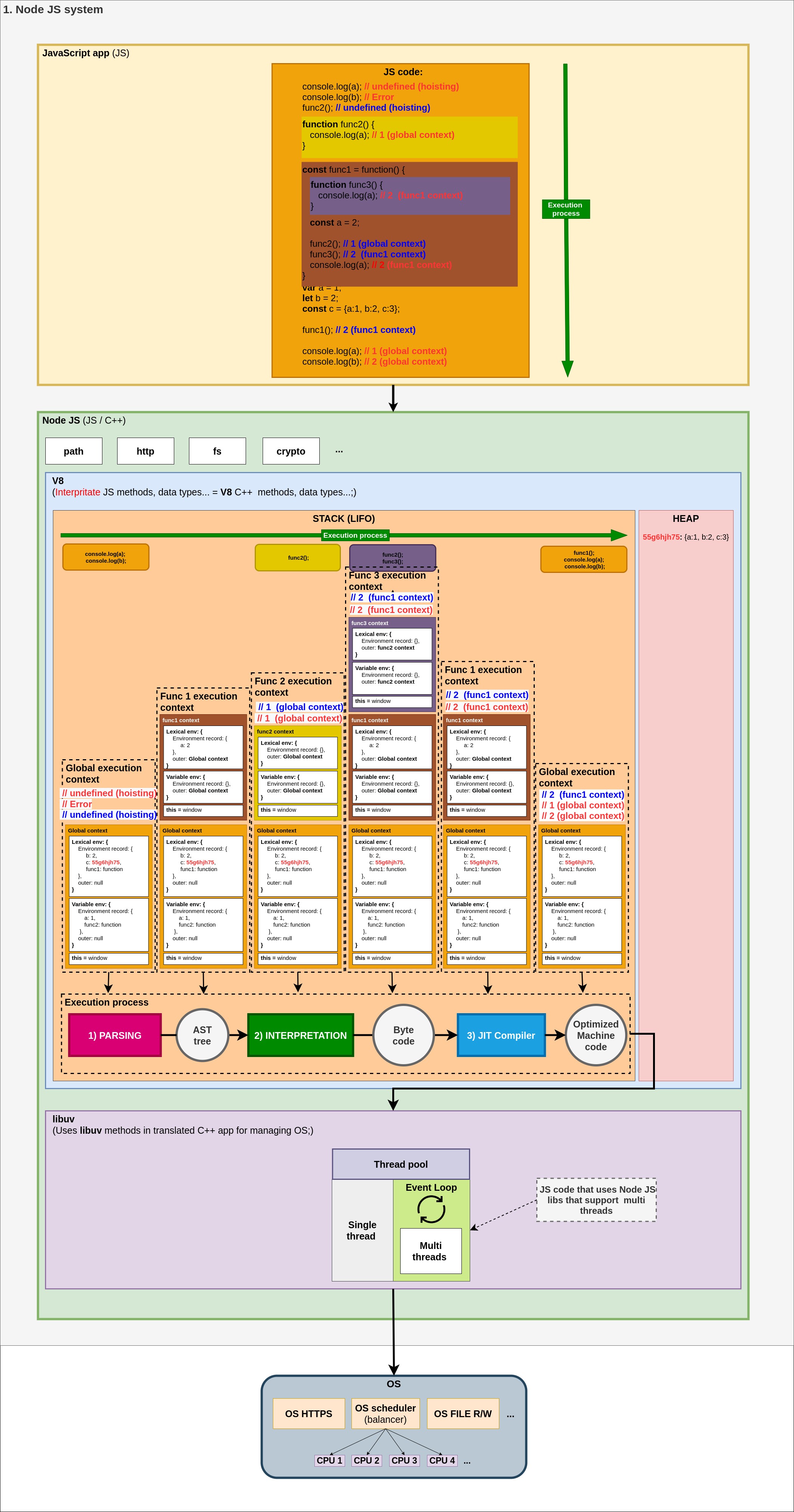This screenshot has width=794, height=1512.
Task: Click the 'http' module box
Action: (x=145, y=451)
